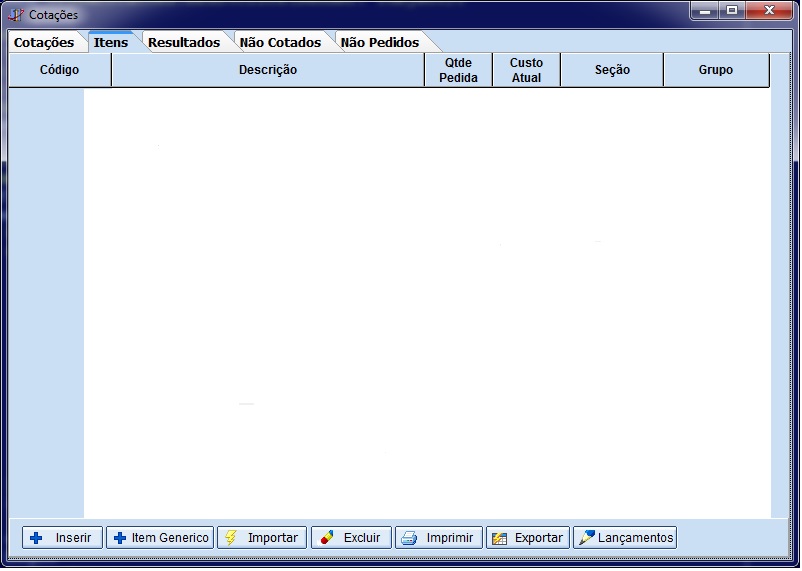Click the Importar button label
The height and width of the screenshot is (571, 802).
click(x=273, y=538)
